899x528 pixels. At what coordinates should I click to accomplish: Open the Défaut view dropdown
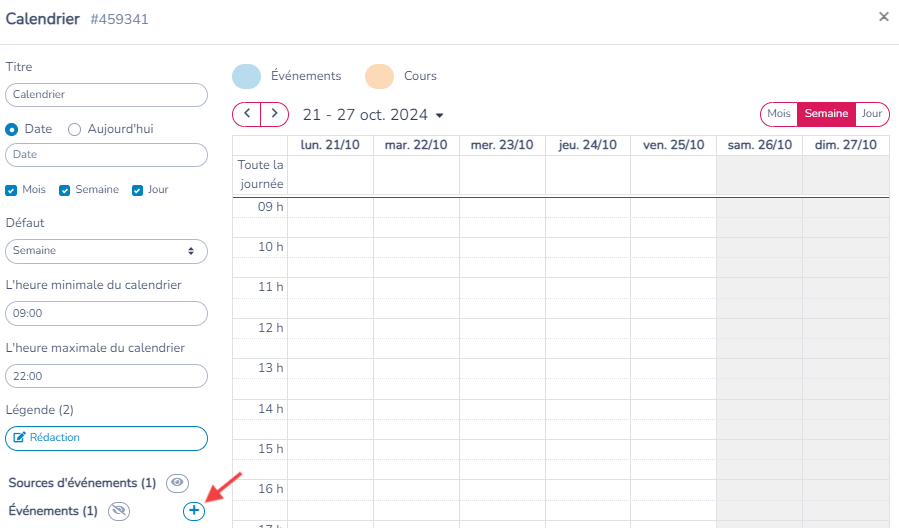coord(107,251)
